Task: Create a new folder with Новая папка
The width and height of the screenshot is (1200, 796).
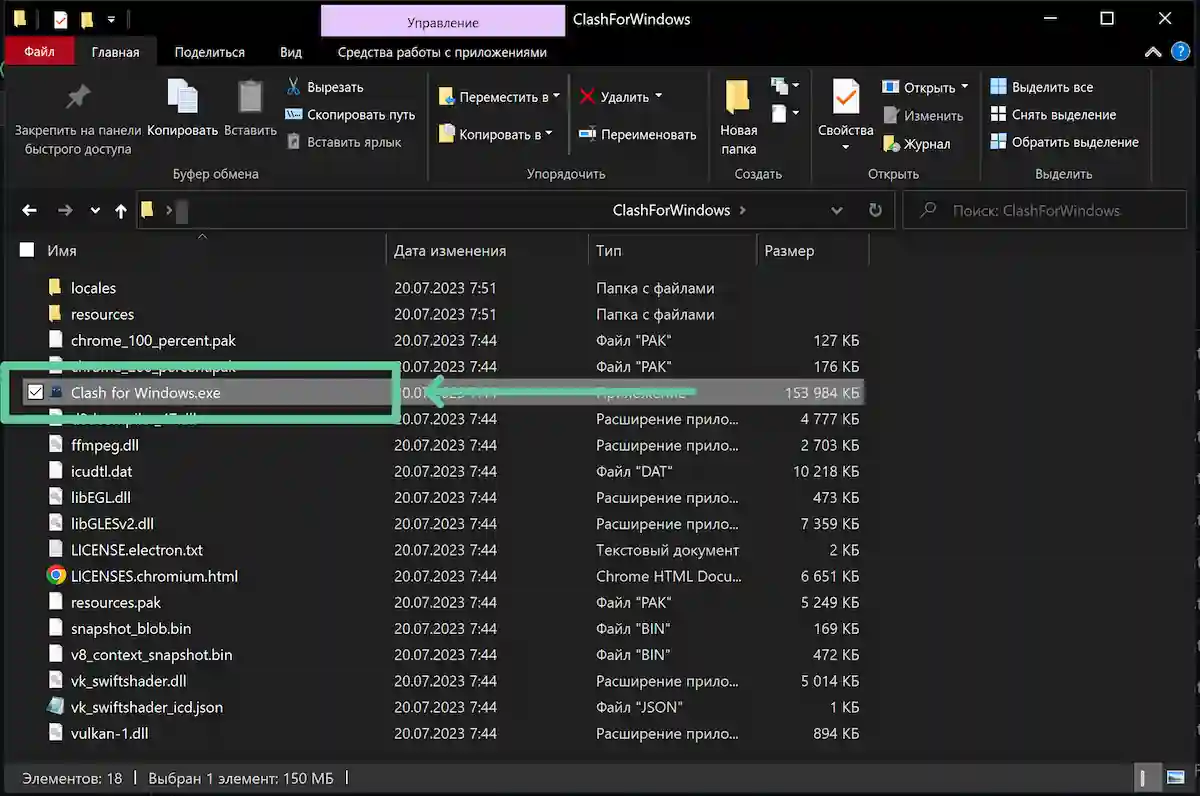Action: click(x=738, y=117)
